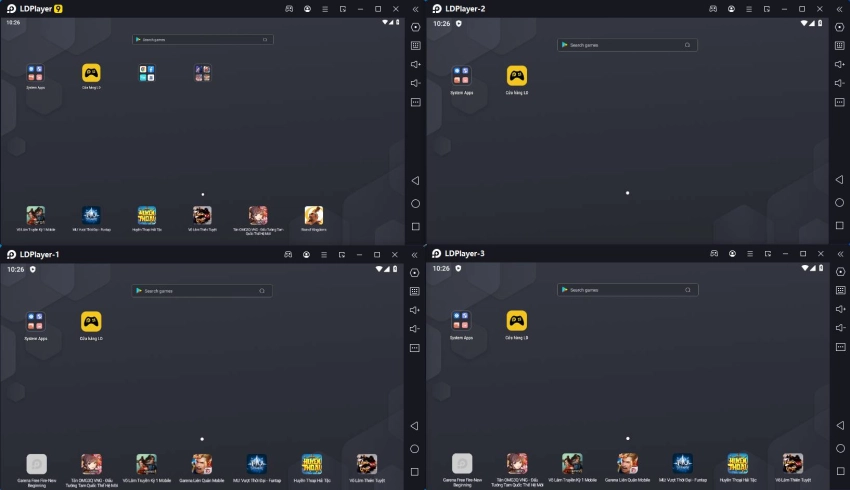Increase volume in LDPlayer-2 sidebar
This screenshot has height=490, width=850.
840,64
